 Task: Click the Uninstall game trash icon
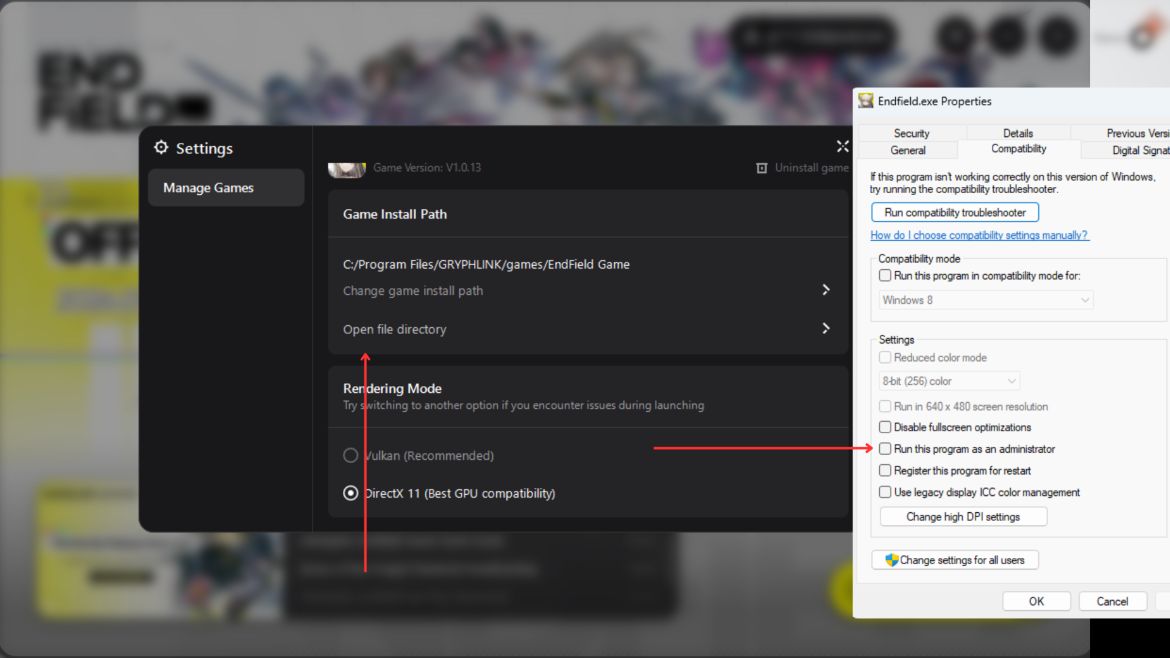pyautogui.click(x=762, y=168)
